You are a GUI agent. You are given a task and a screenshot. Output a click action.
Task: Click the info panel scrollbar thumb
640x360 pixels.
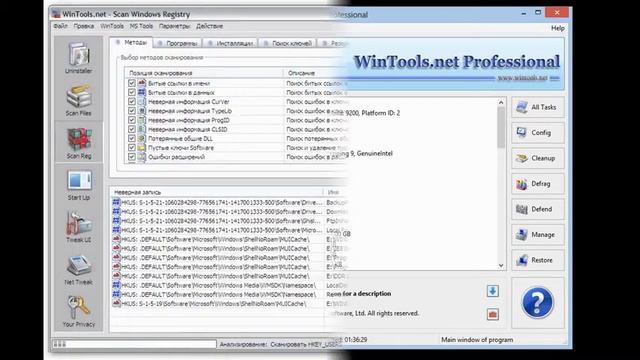coord(501,127)
